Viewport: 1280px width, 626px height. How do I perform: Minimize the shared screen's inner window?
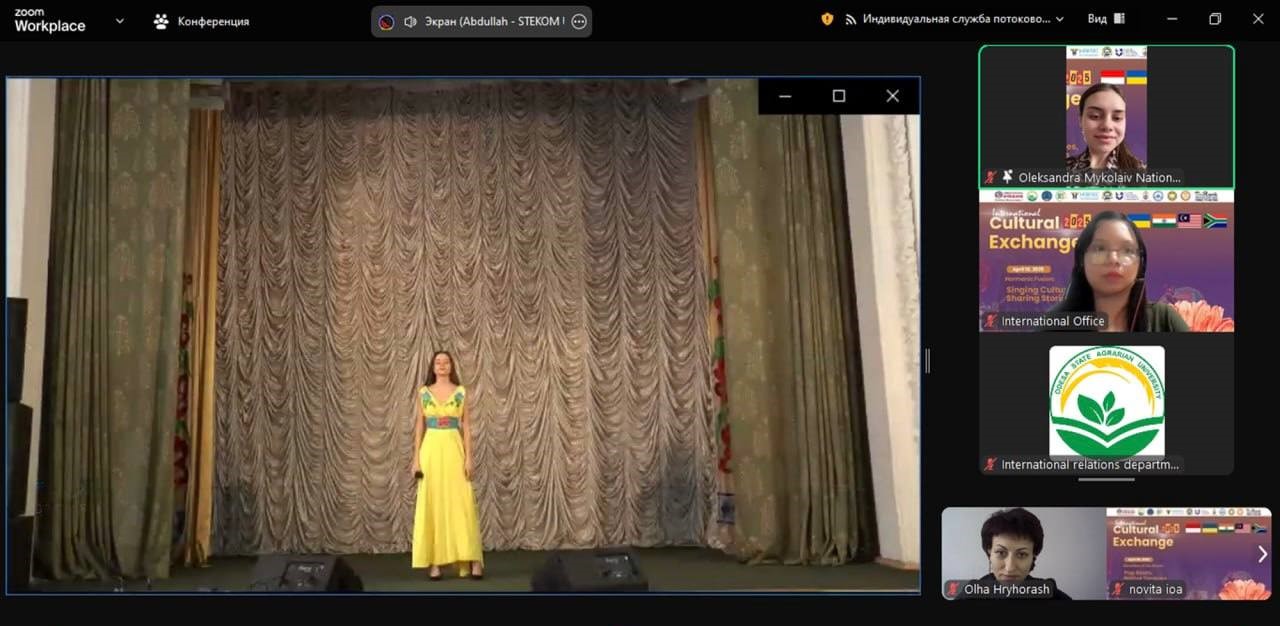point(785,96)
